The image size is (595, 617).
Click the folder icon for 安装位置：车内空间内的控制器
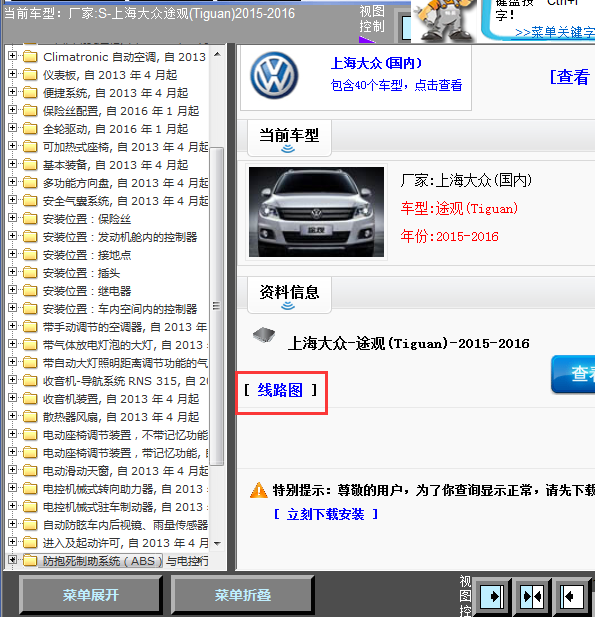30,309
